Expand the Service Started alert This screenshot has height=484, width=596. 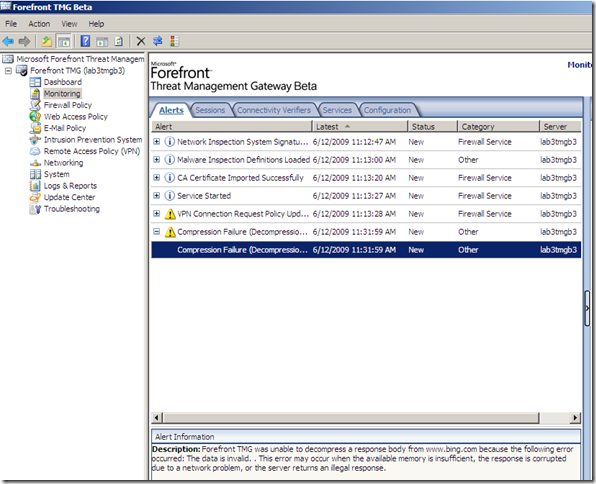(x=157, y=195)
